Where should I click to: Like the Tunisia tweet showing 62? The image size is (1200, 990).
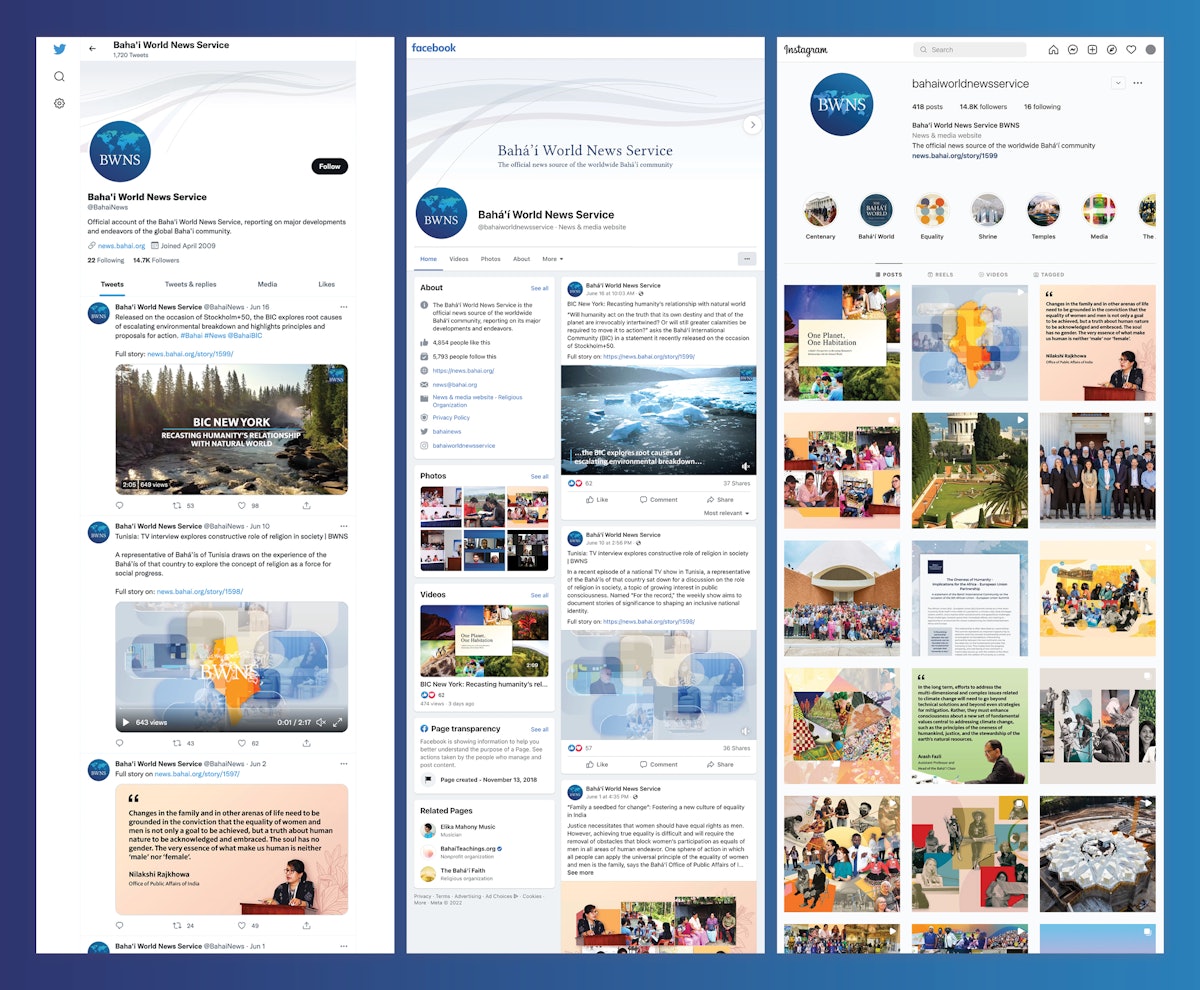click(243, 743)
